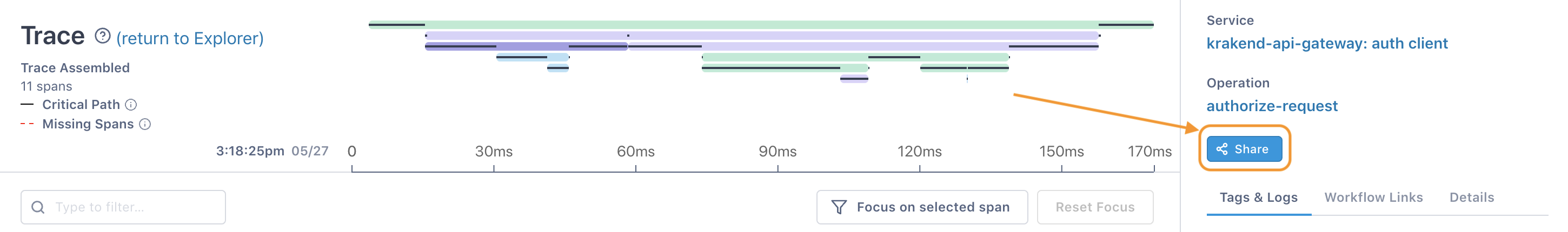
Task: Click the Missing Spans info icon
Action: [145, 124]
